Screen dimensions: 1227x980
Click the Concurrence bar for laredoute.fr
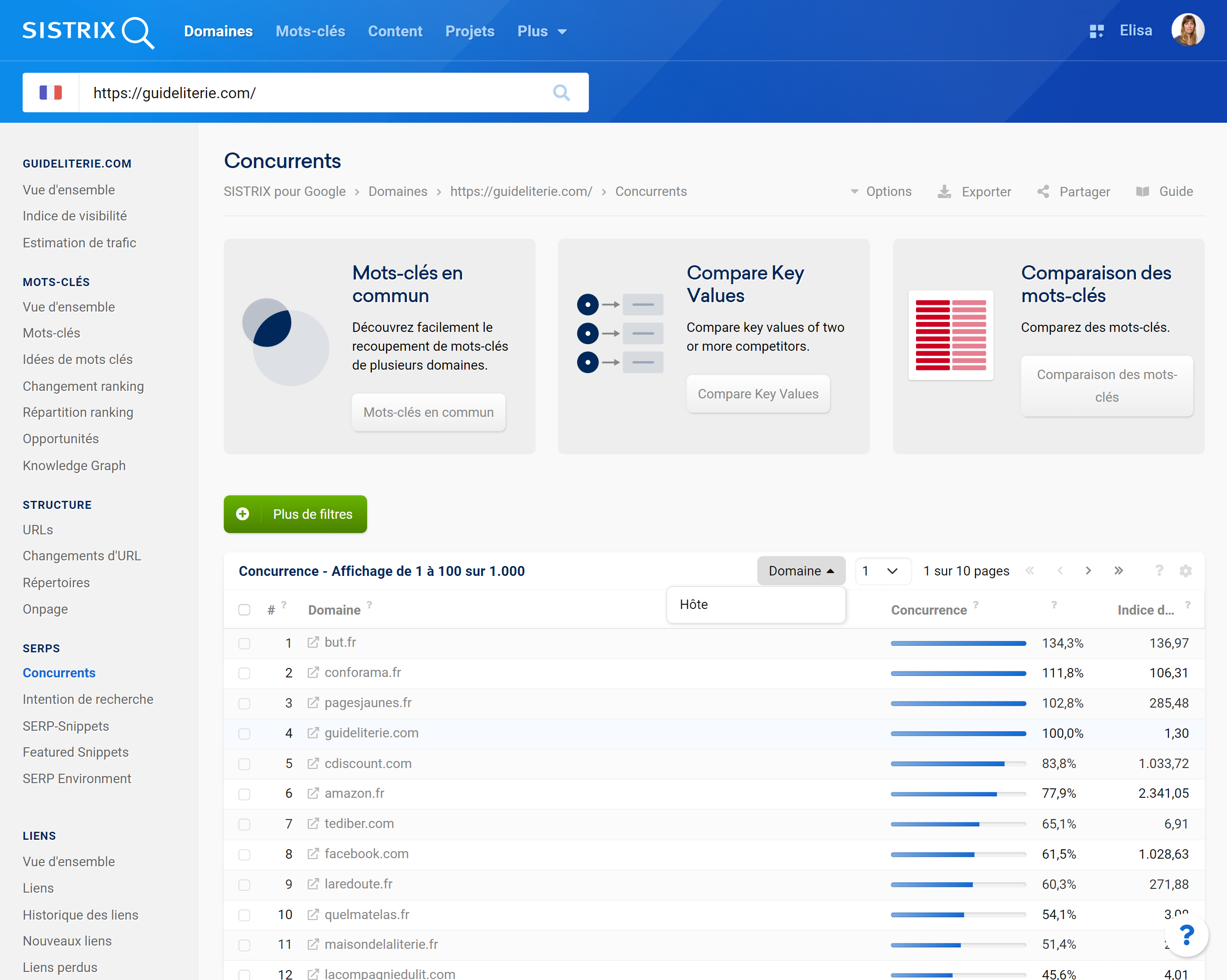coord(958,884)
